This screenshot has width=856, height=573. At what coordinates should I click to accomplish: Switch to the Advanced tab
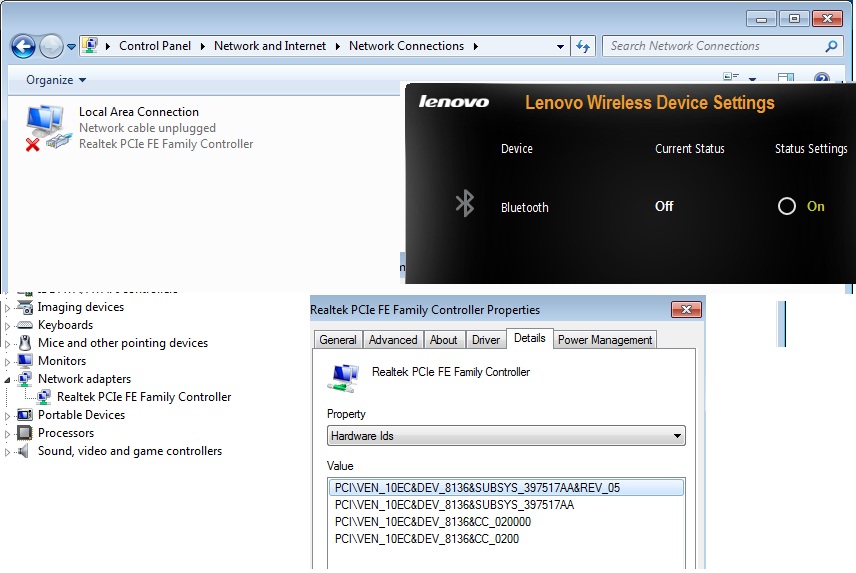(x=393, y=339)
